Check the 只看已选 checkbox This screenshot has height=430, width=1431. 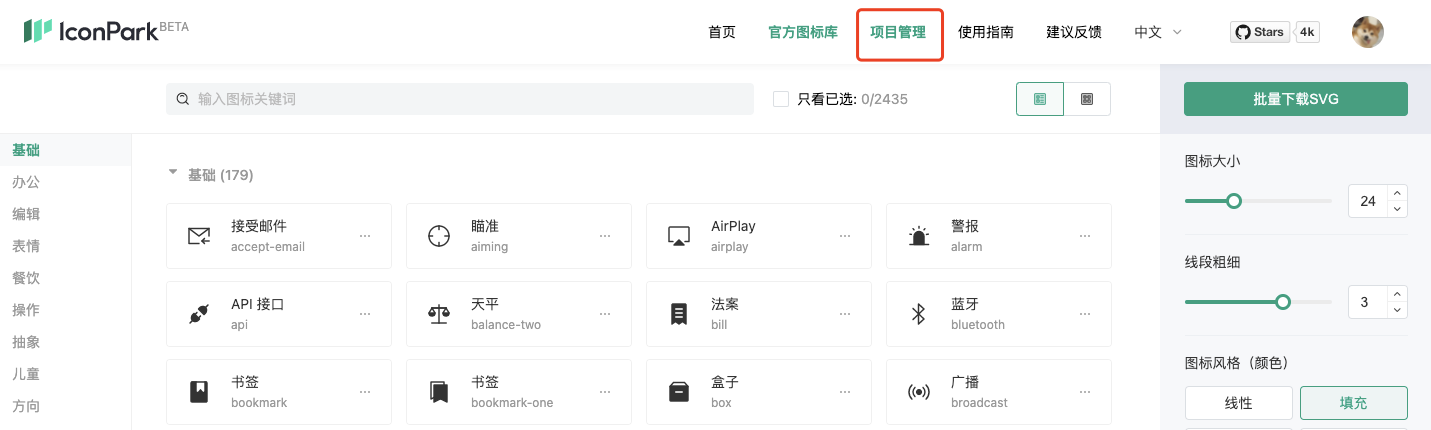point(782,99)
